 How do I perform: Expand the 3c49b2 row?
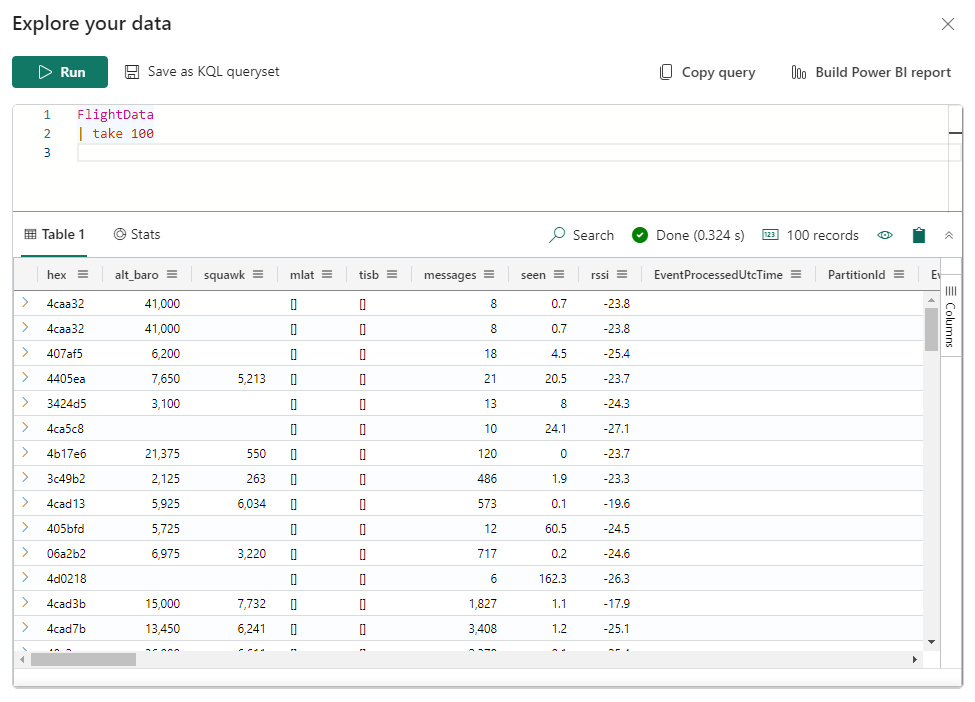(x=25, y=478)
